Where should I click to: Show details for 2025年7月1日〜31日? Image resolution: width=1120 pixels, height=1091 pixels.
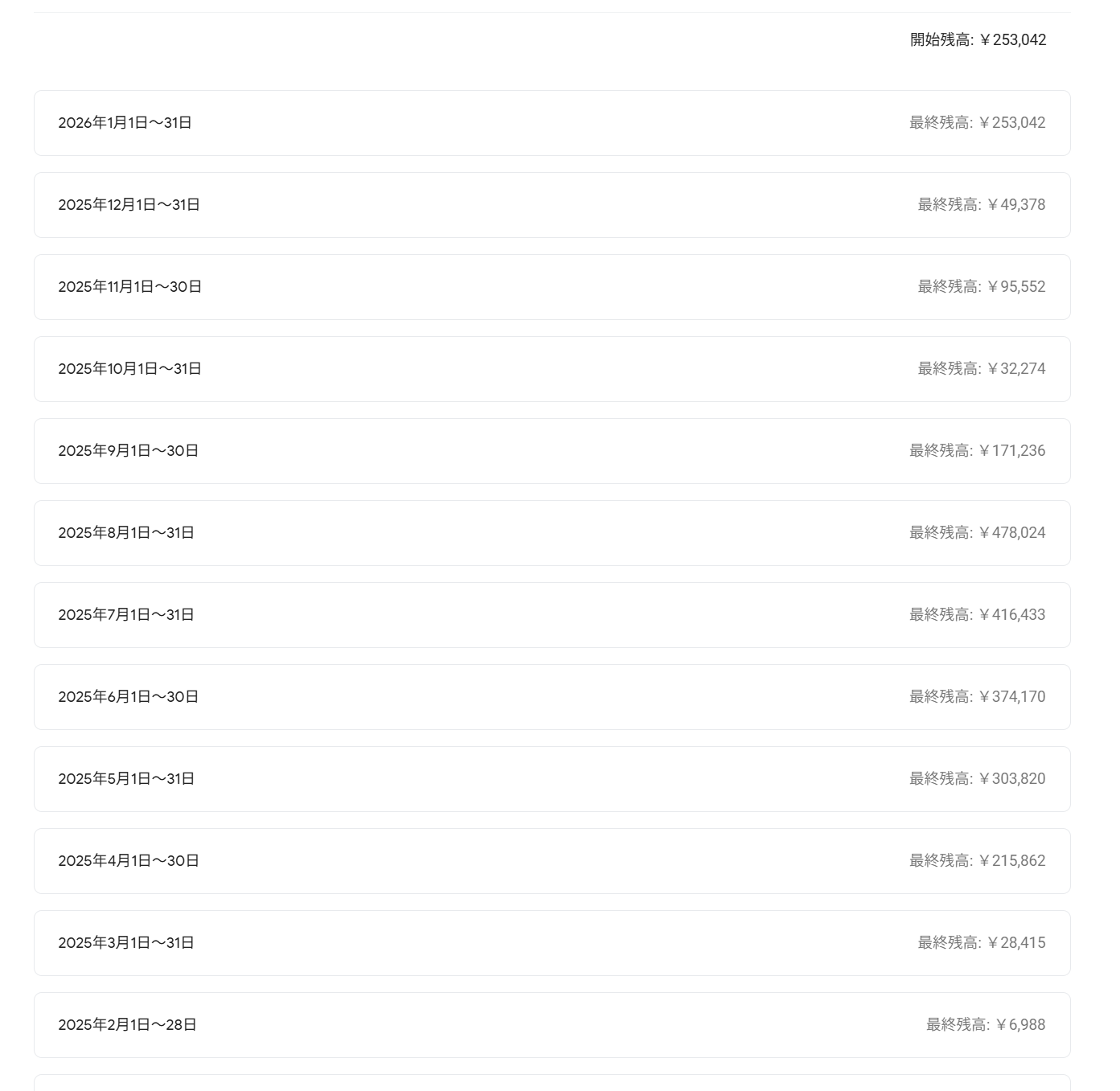(126, 615)
